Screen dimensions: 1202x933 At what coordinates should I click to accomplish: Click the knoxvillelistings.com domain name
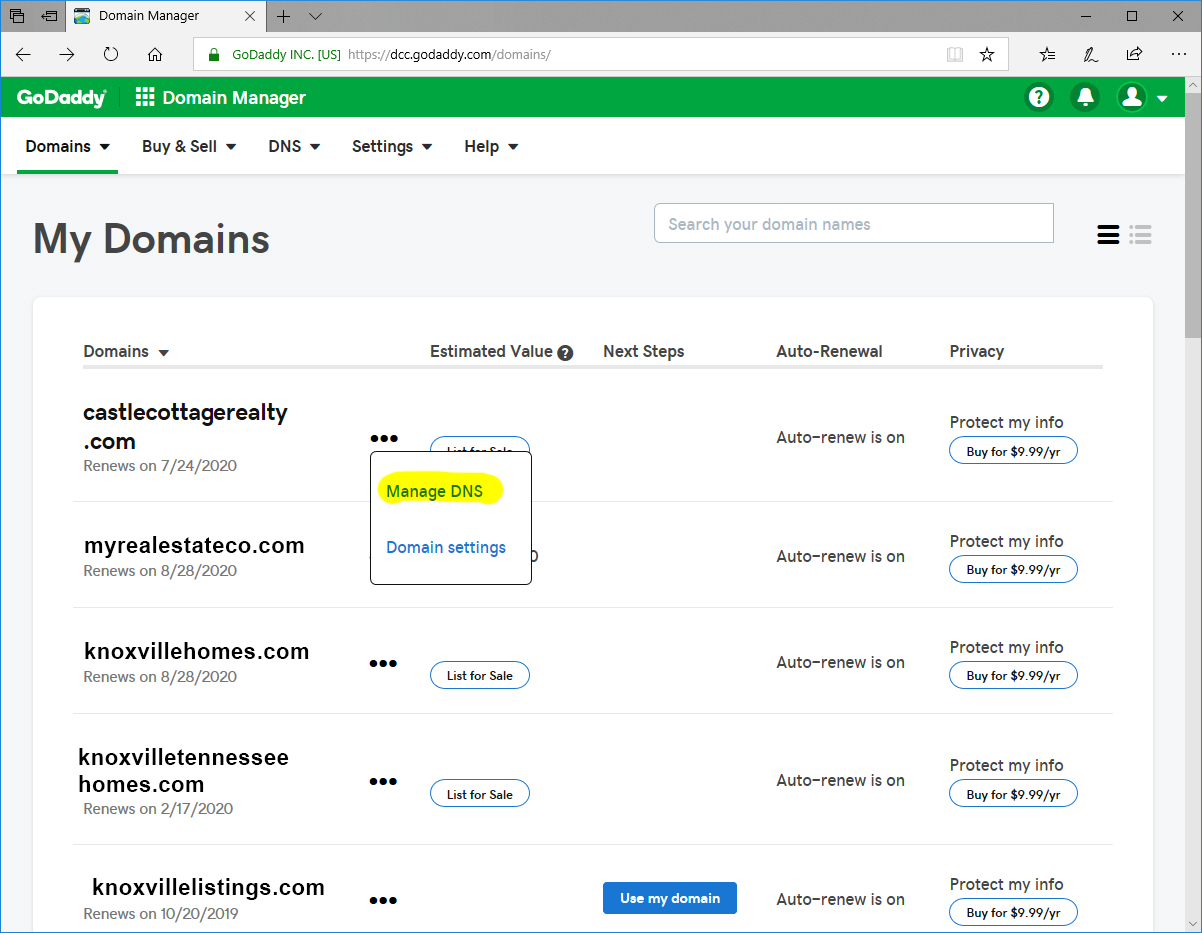(x=208, y=888)
